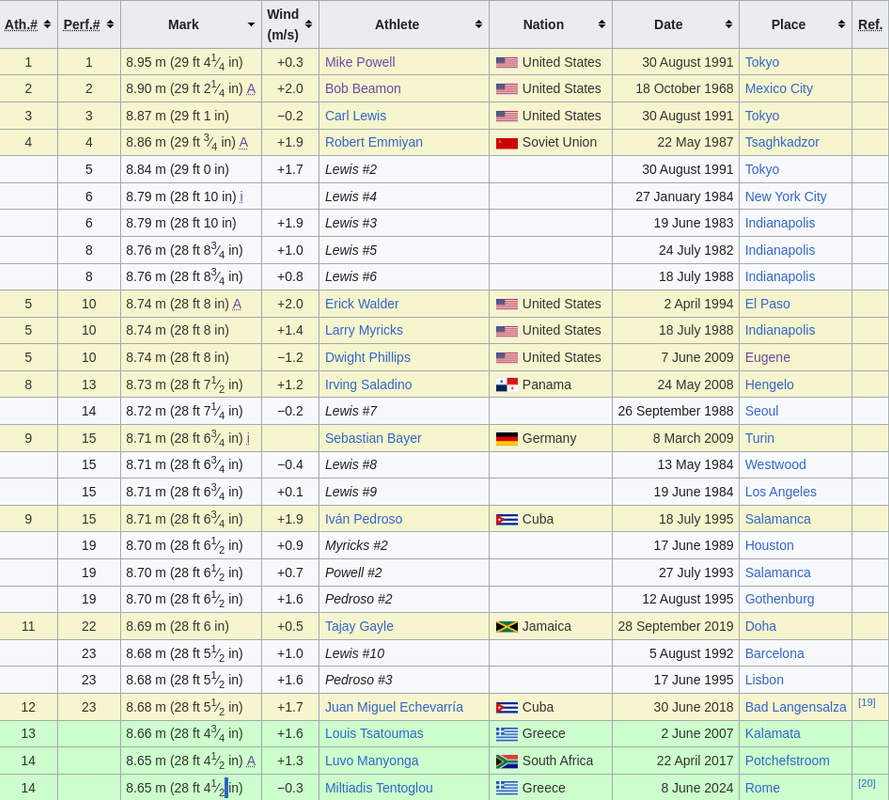Follow the Carl Lewis link
This screenshot has width=889, height=800.
point(355,116)
